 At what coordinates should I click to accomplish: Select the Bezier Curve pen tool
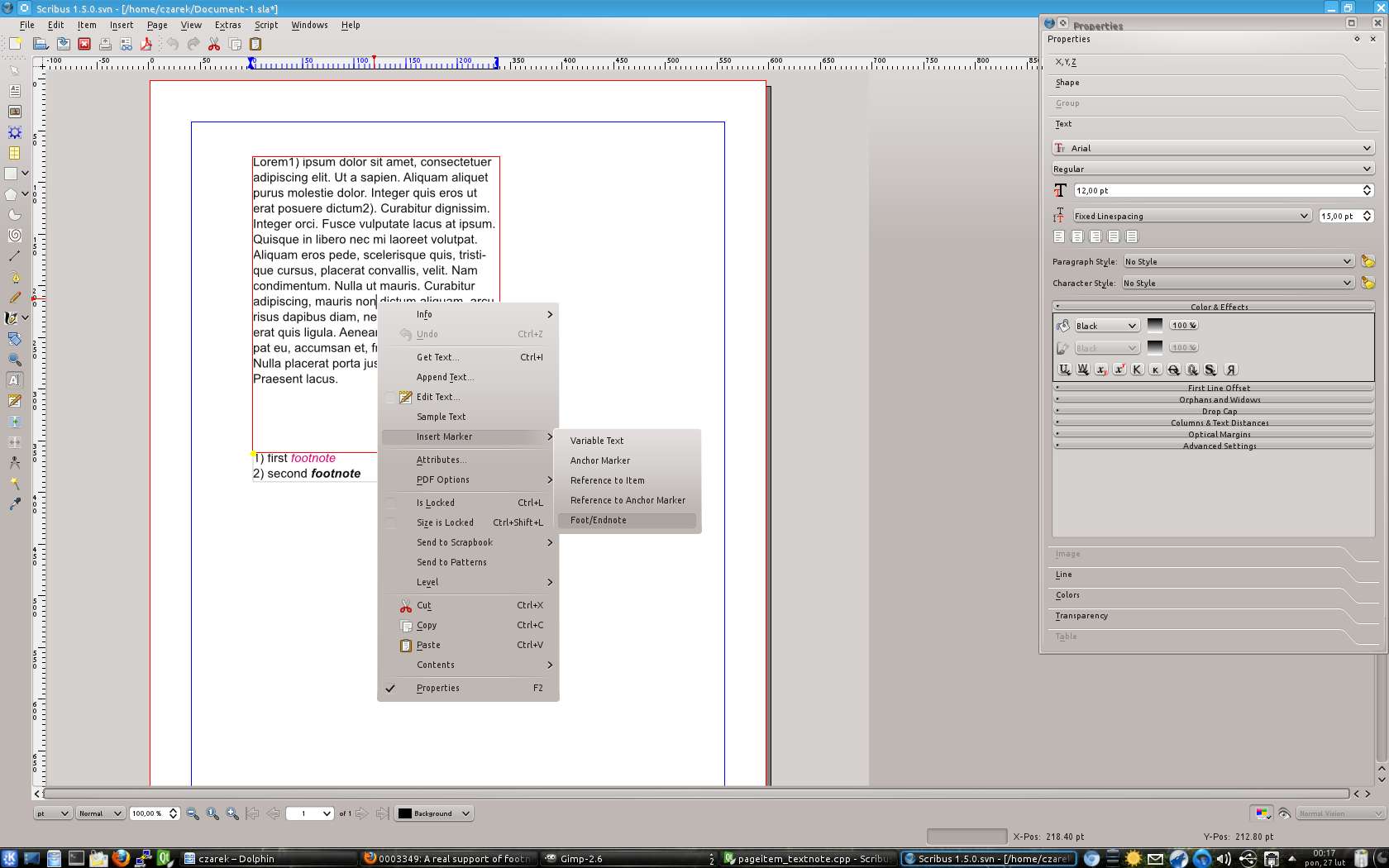tap(14, 277)
